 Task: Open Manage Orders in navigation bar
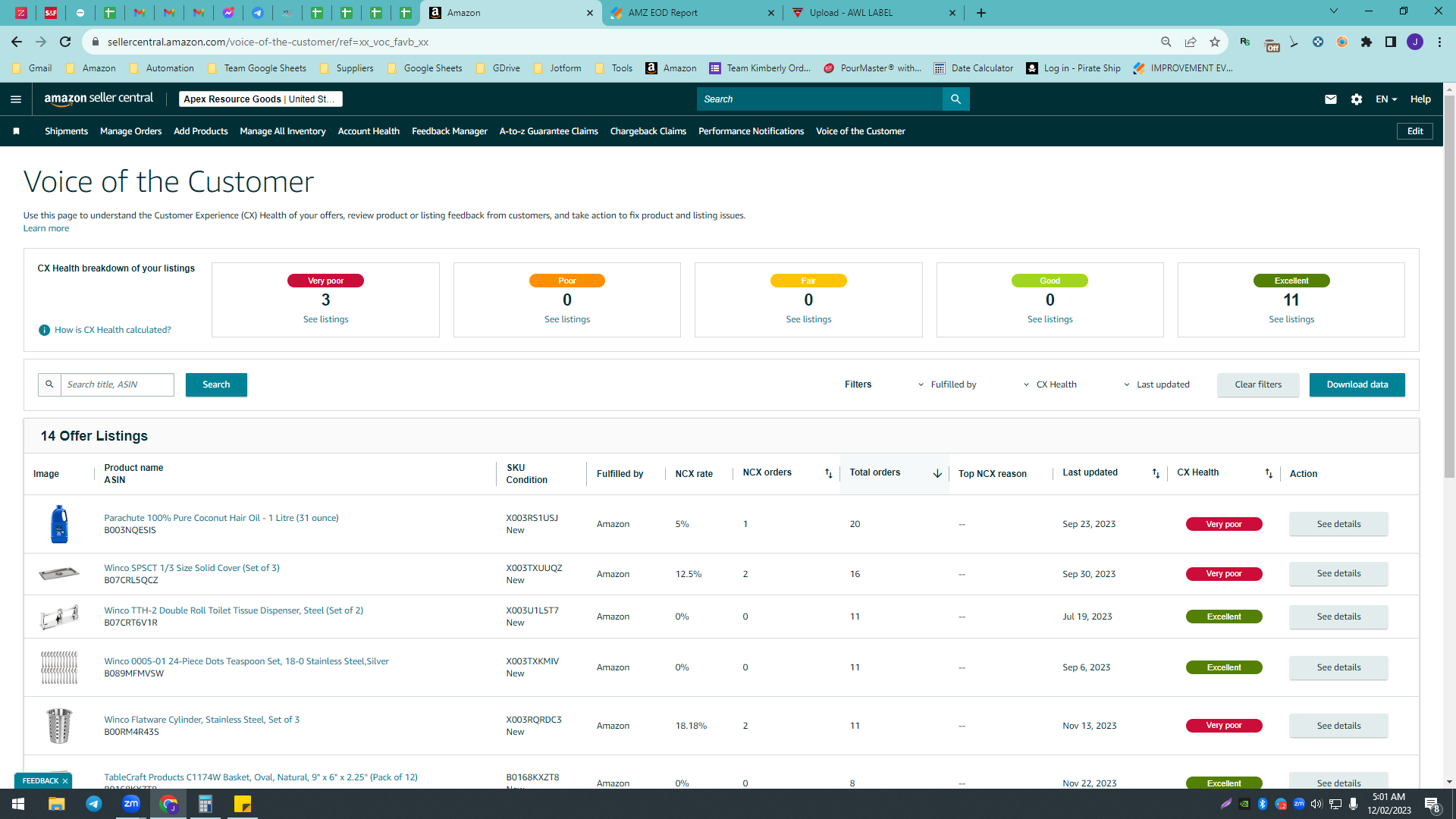click(130, 131)
